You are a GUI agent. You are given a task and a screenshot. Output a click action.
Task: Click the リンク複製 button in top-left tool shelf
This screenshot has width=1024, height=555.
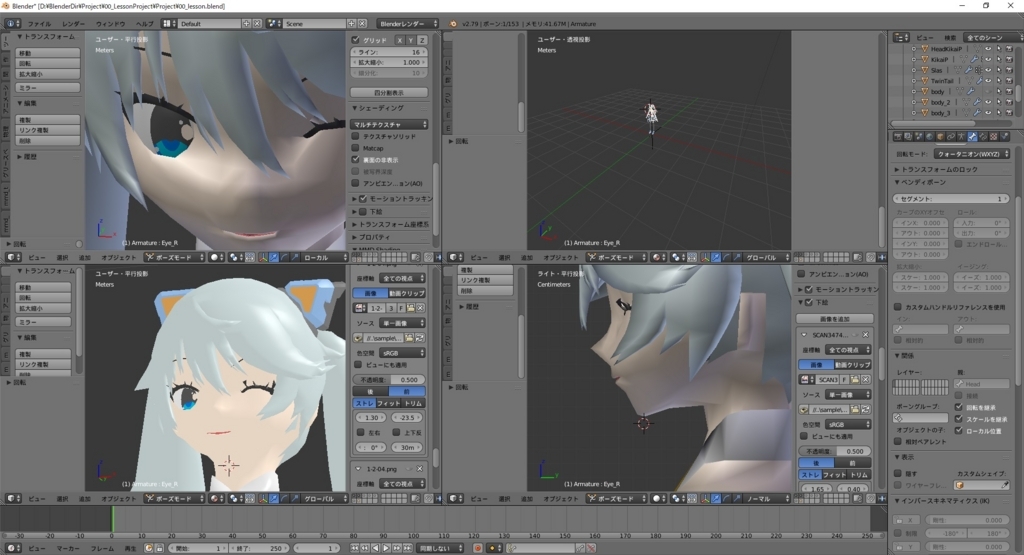click(x=48, y=130)
